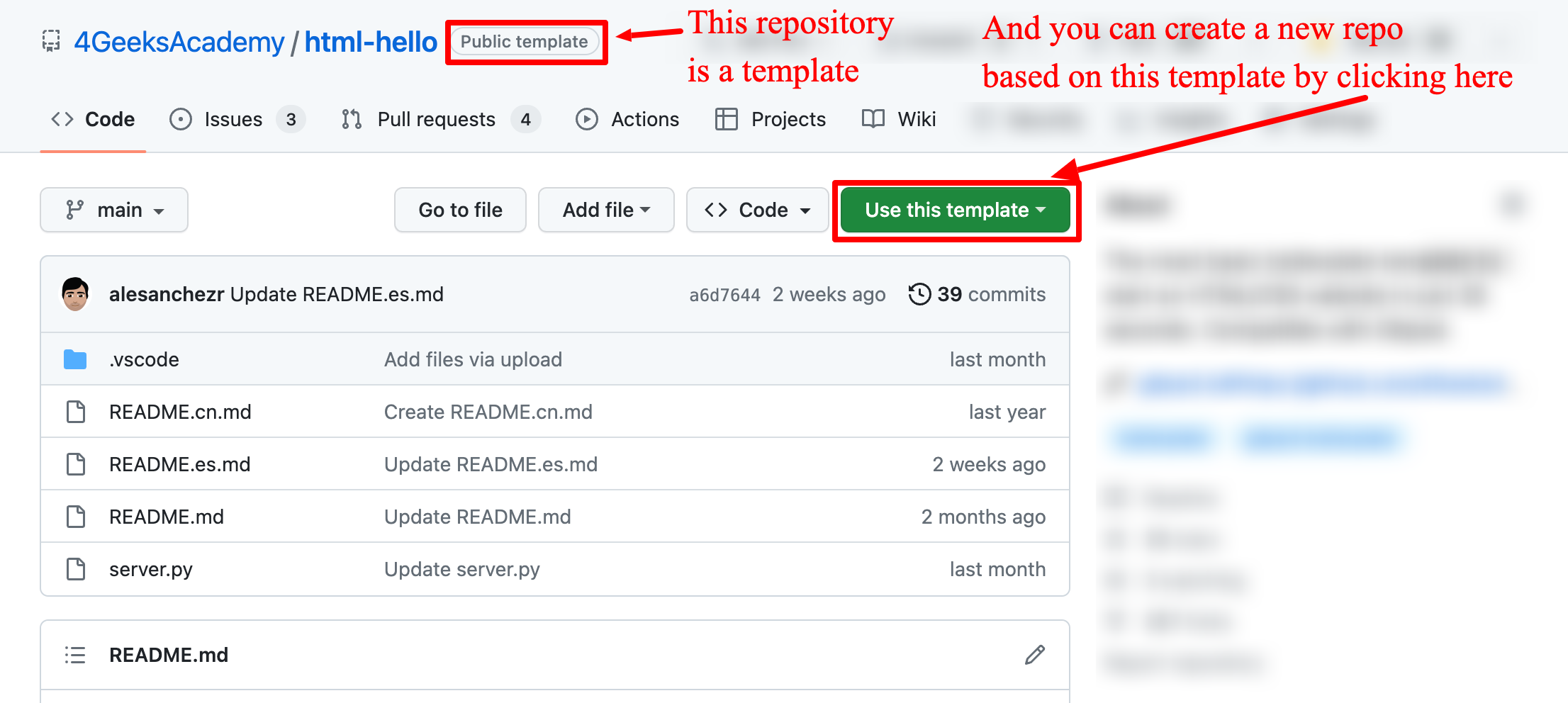Open the README.es.md file
The height and width of the screenshot is (703, 1568).
coord(180,464)
